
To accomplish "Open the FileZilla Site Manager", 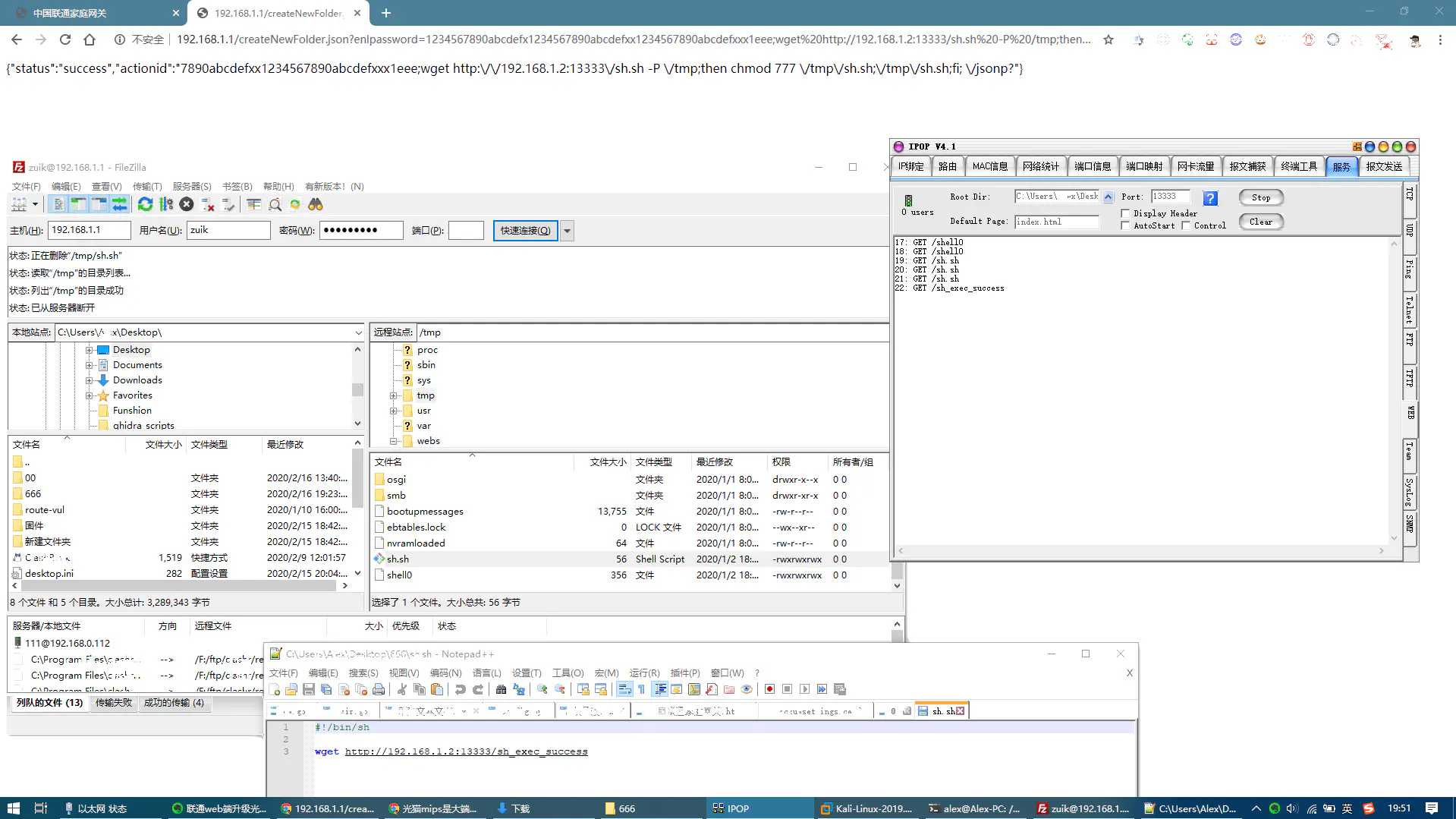I will pos(19,204).
